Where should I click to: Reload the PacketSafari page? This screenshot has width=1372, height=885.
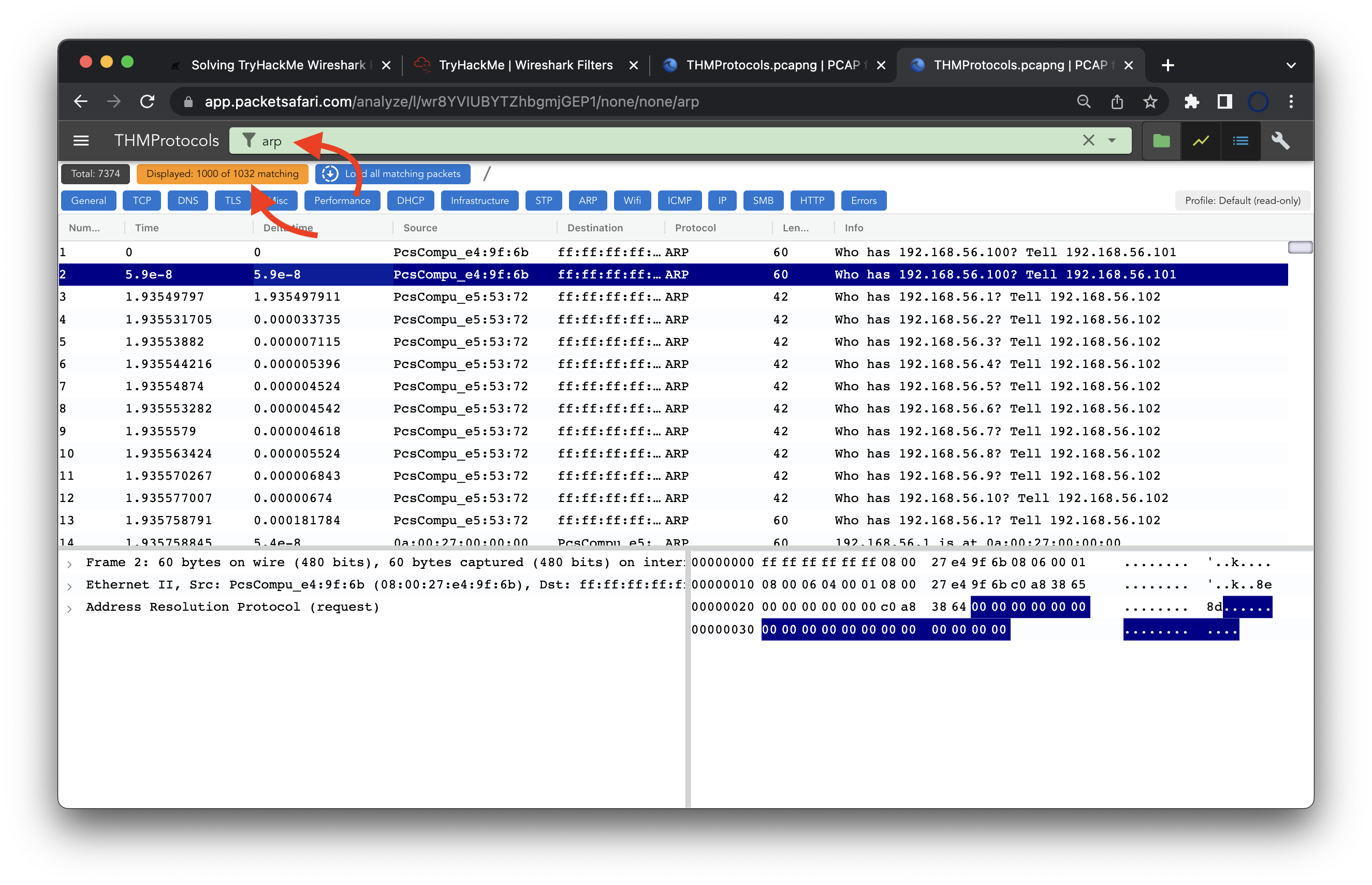point(148,102)
